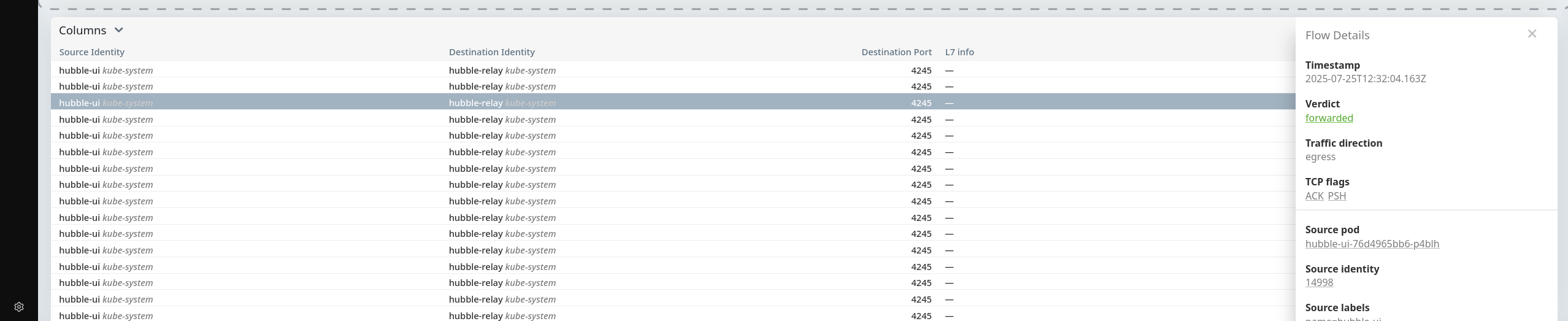Click the Destination Port column header

click(896, 52)
